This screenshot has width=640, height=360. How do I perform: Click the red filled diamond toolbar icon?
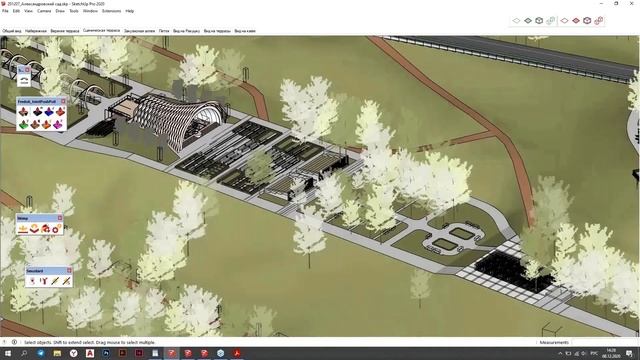(576, 20)
